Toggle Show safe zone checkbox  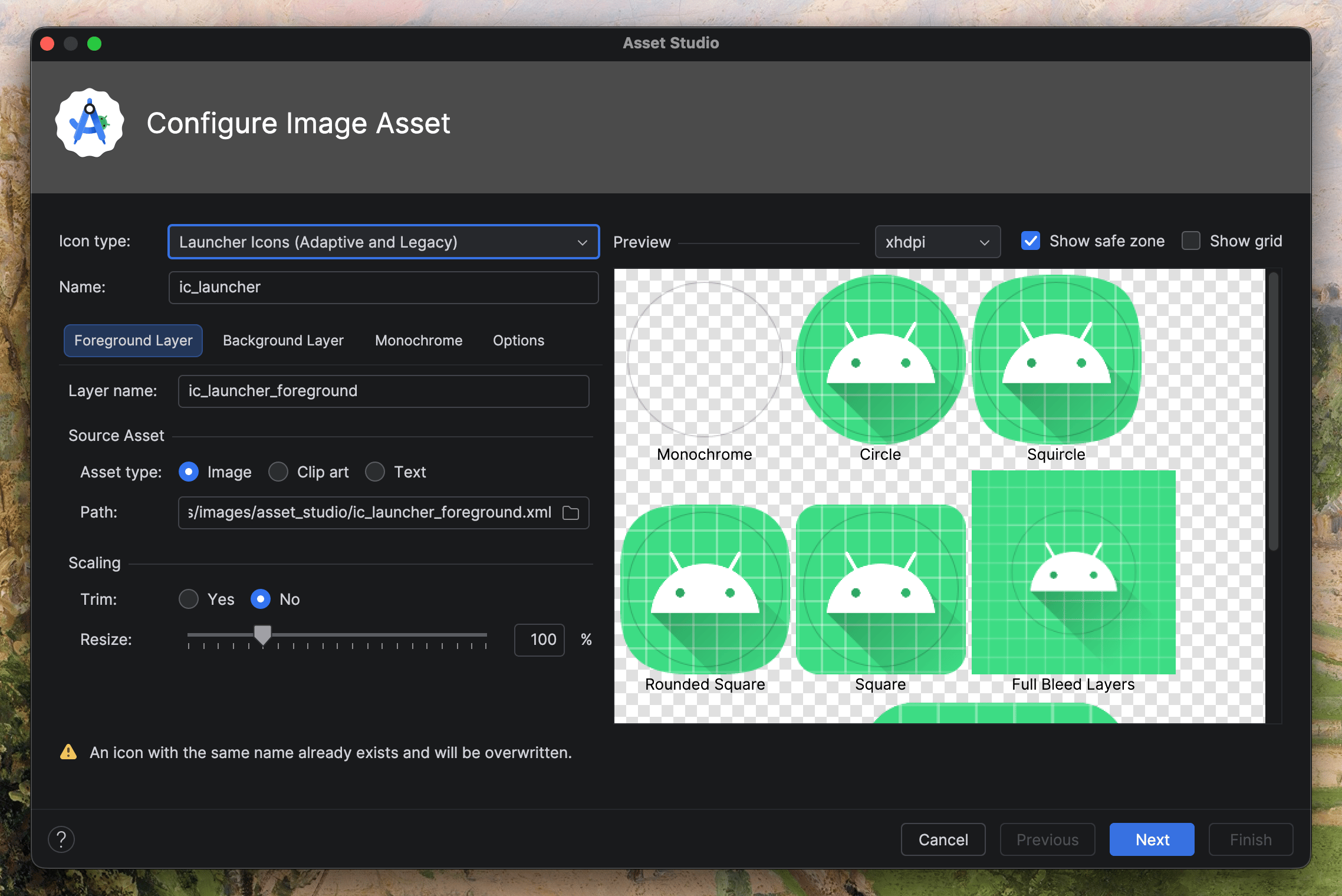1031,241
